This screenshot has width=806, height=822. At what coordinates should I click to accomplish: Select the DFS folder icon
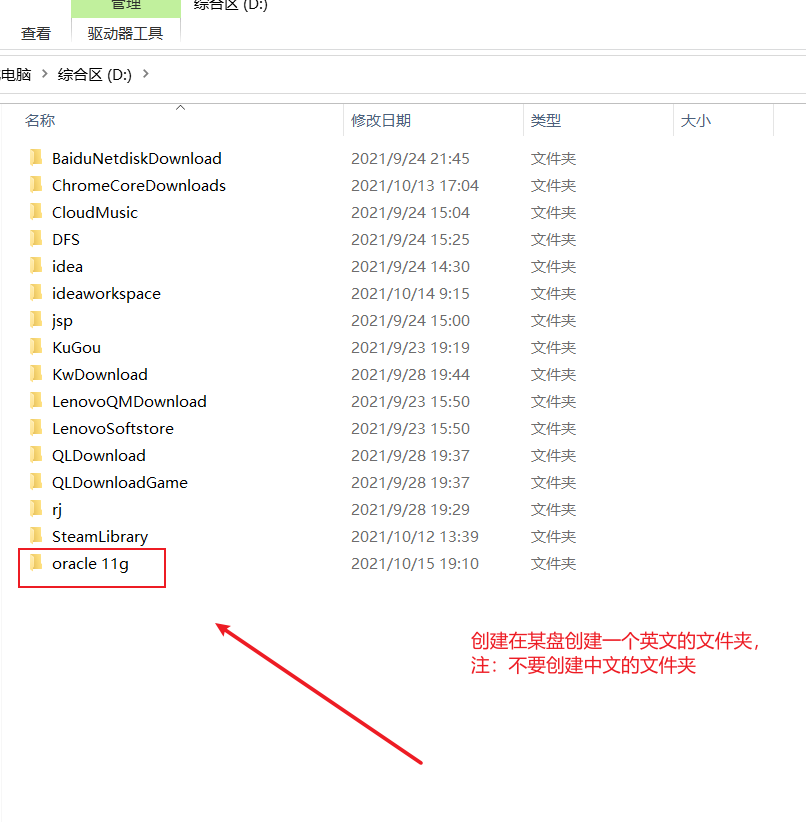click(37, 239)
